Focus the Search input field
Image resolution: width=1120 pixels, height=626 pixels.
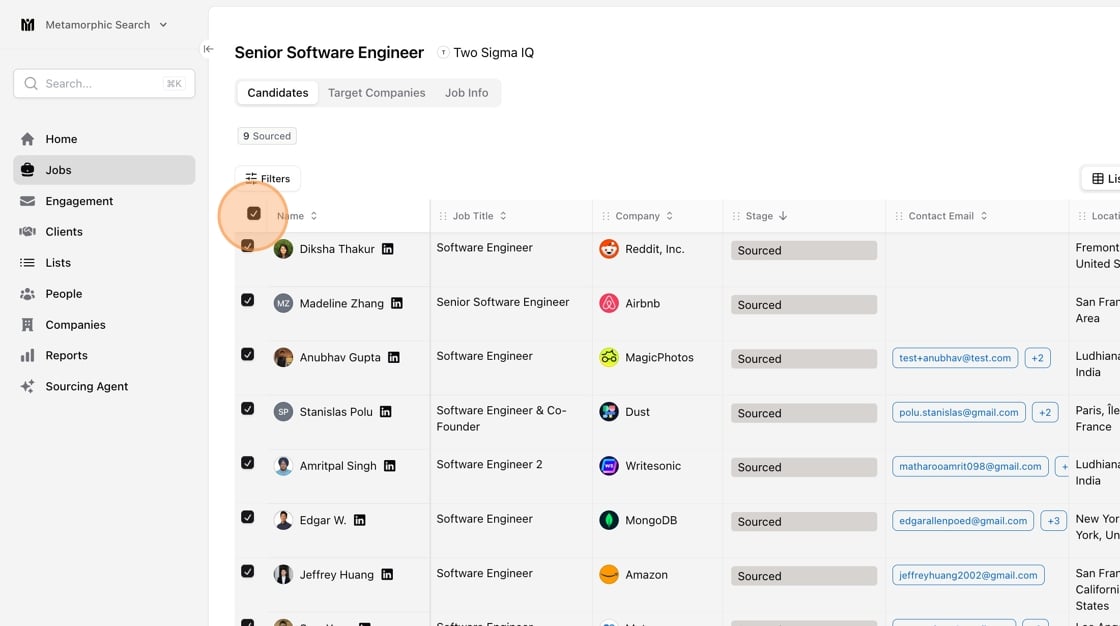tap(104, 84)
